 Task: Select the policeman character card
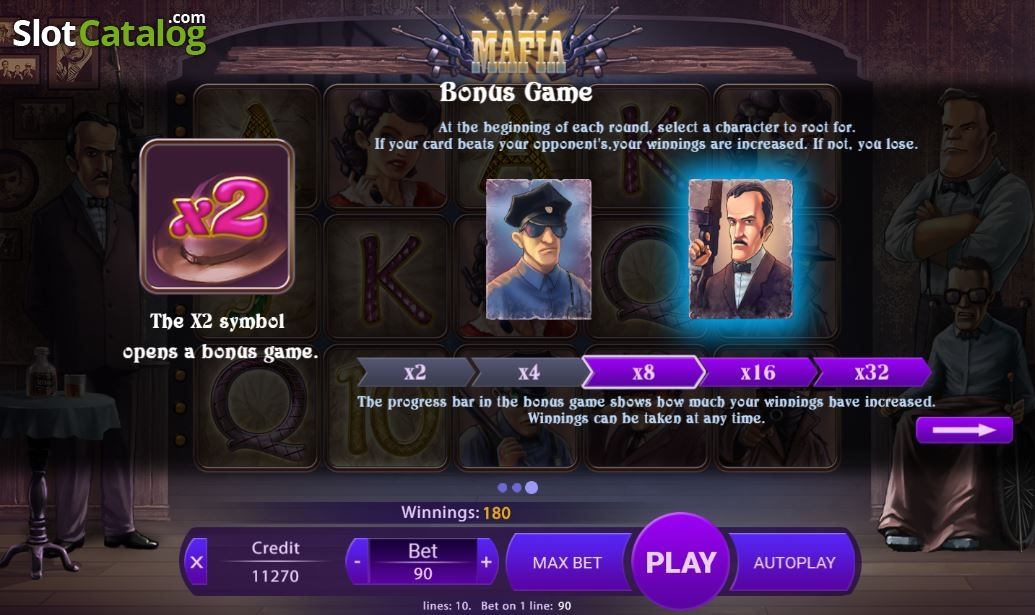[x=539, y=249]
